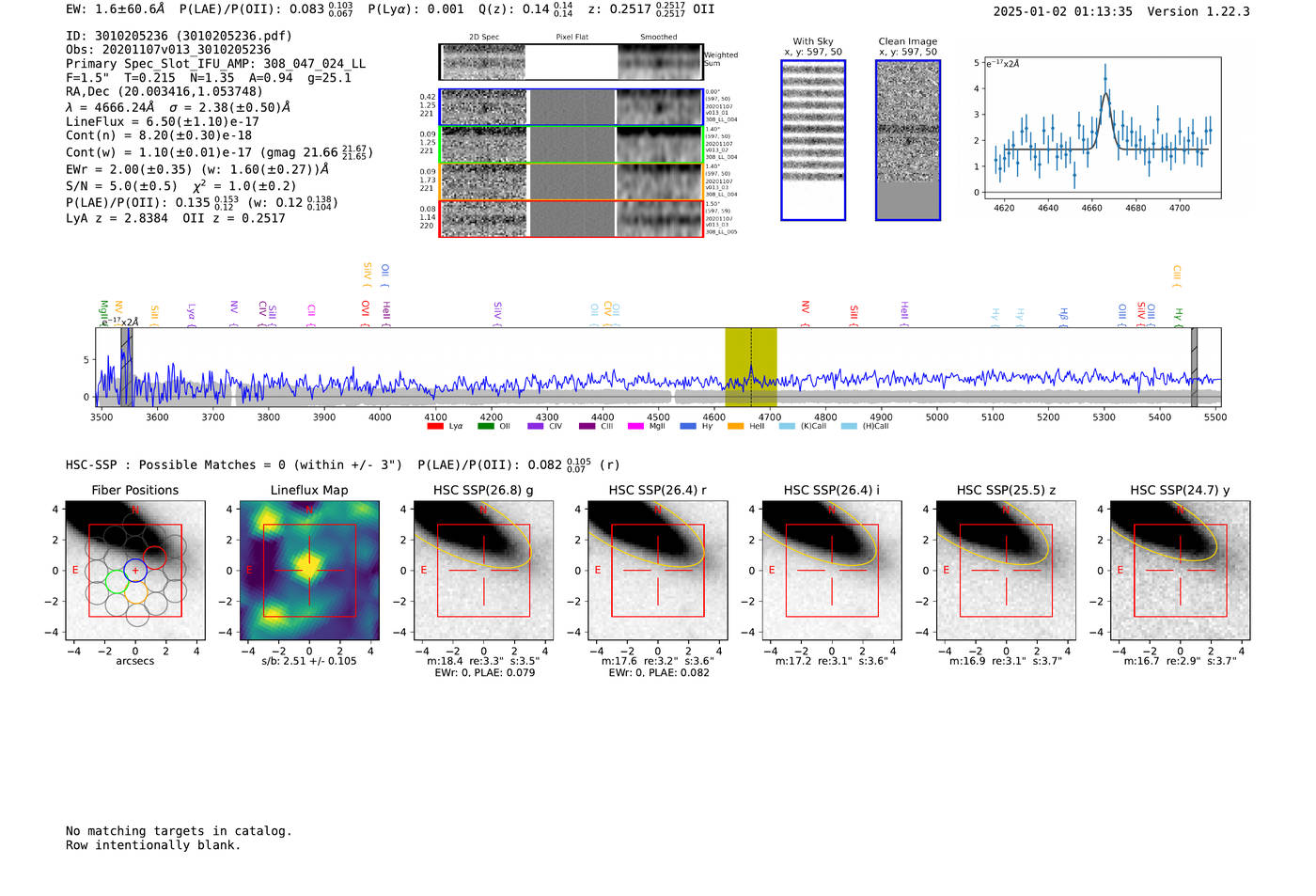Select the HSC SSP(25.5) z image
Screen dimensions: 1316x896
click(x=1006, y=571)
